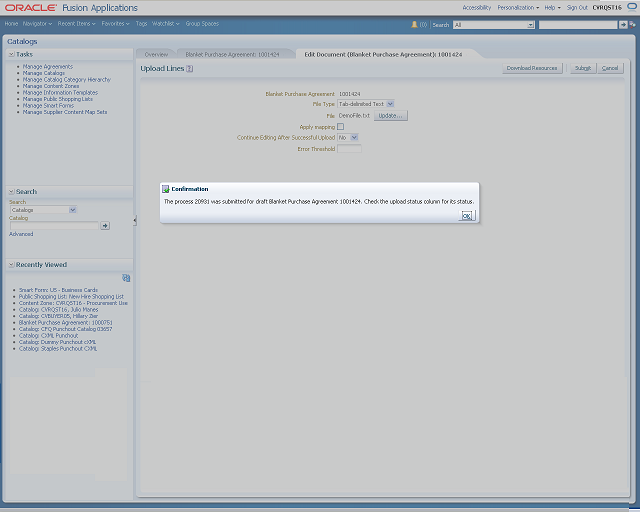
Task: Click the catalog search arrow button
Action: coord(105,225)
